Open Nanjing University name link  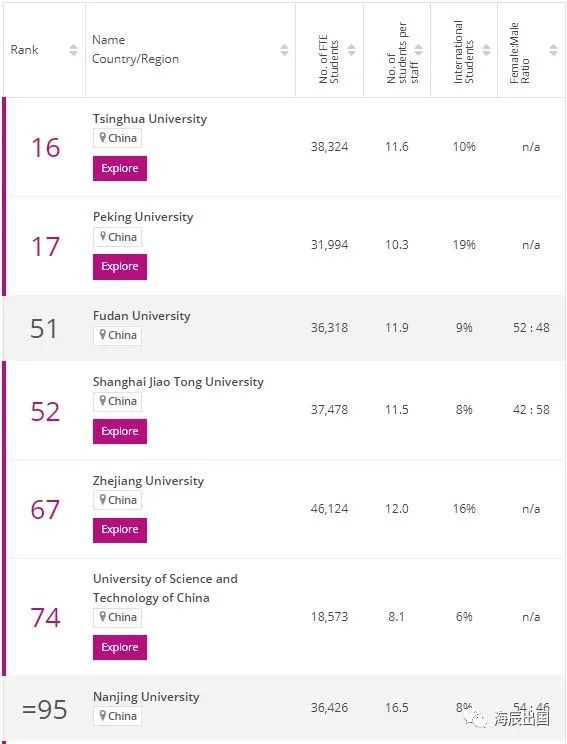[x=146, y=697]
